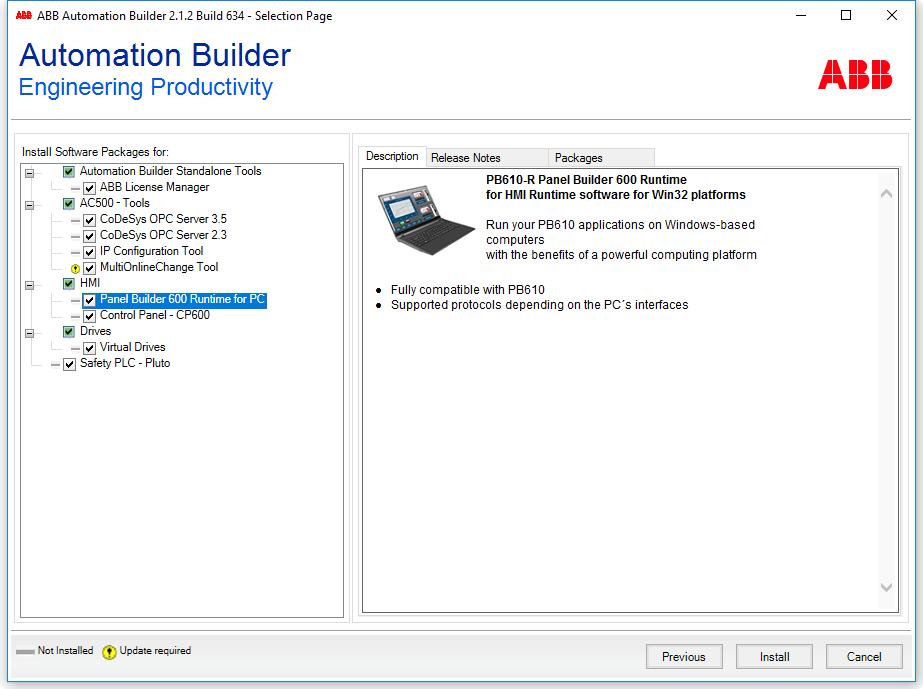Click 'Supported protocols depending' bullet text
The image size is (923, 689).
pos(540,305)
